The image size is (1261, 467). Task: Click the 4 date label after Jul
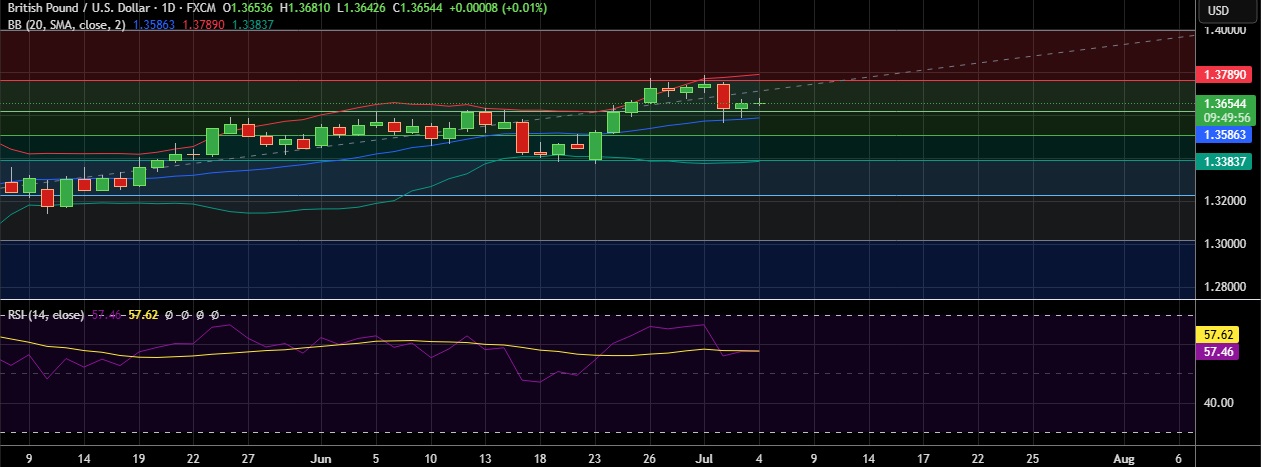click(761, 457)
